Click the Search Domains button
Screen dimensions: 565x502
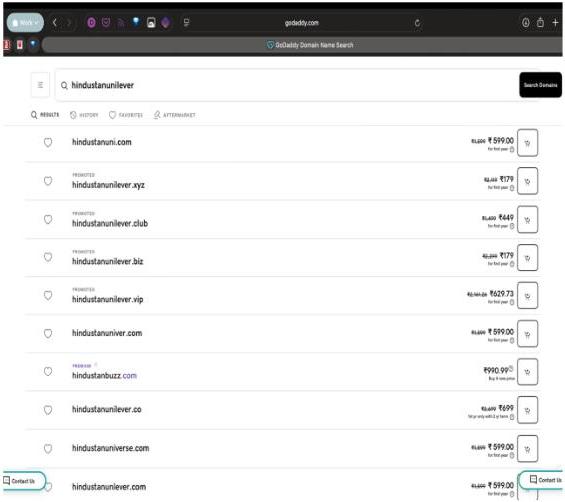pyautogui.click(x=540, y=85)
